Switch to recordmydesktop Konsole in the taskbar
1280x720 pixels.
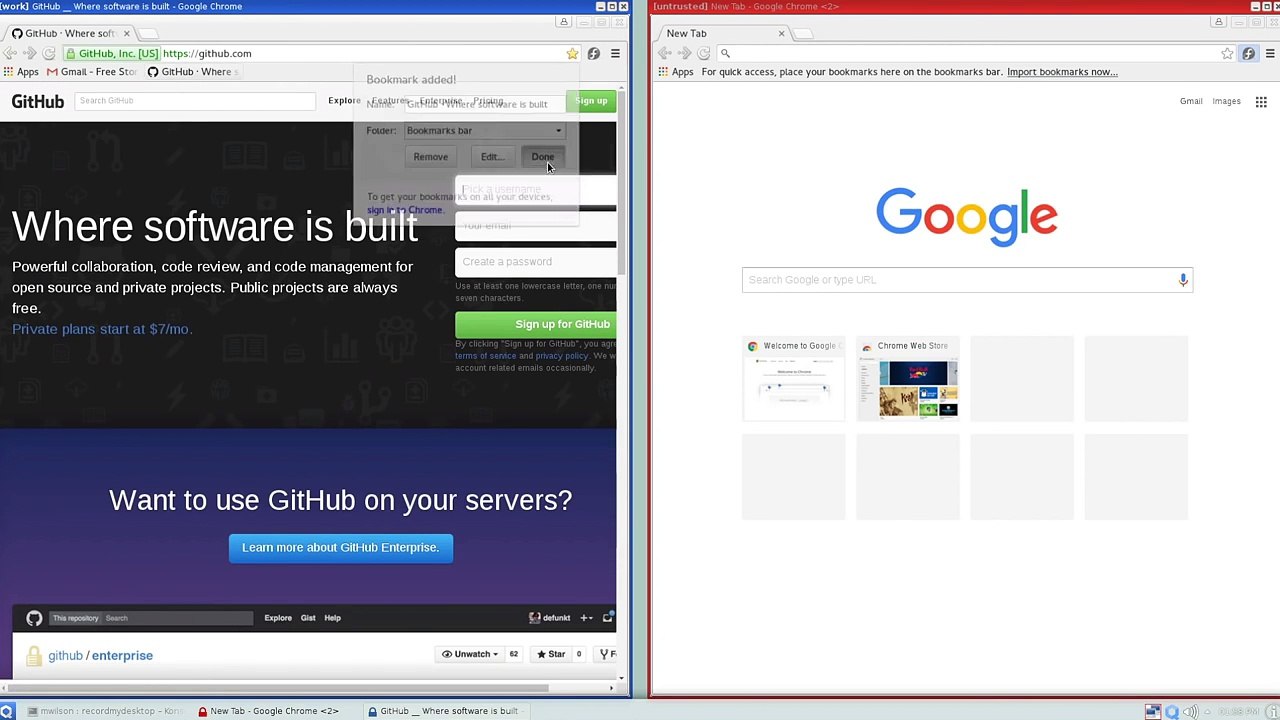click(106, 711)
